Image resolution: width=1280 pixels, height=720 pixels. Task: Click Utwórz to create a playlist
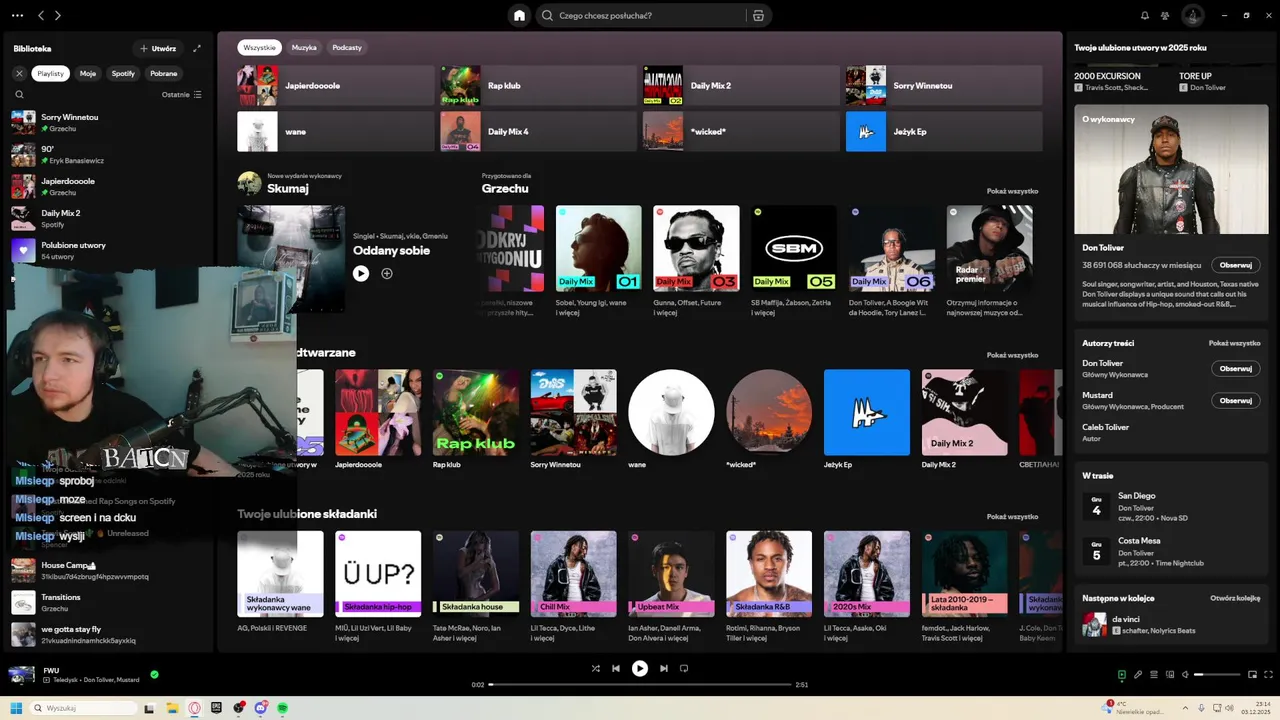point(158,48)
